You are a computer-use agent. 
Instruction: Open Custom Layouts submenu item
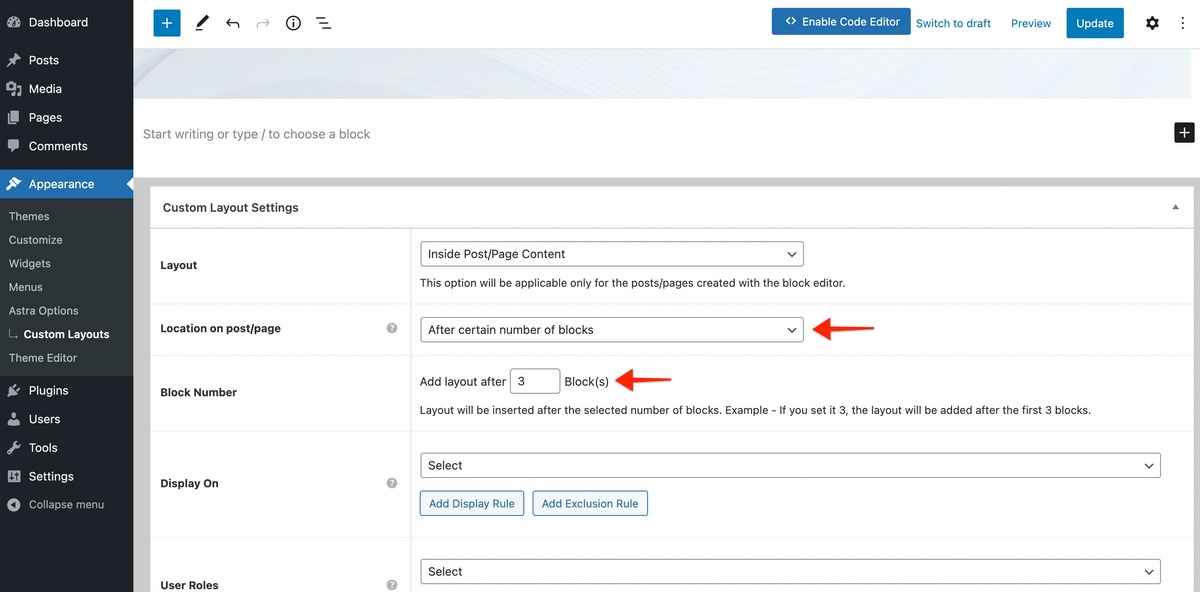[67, 334]
